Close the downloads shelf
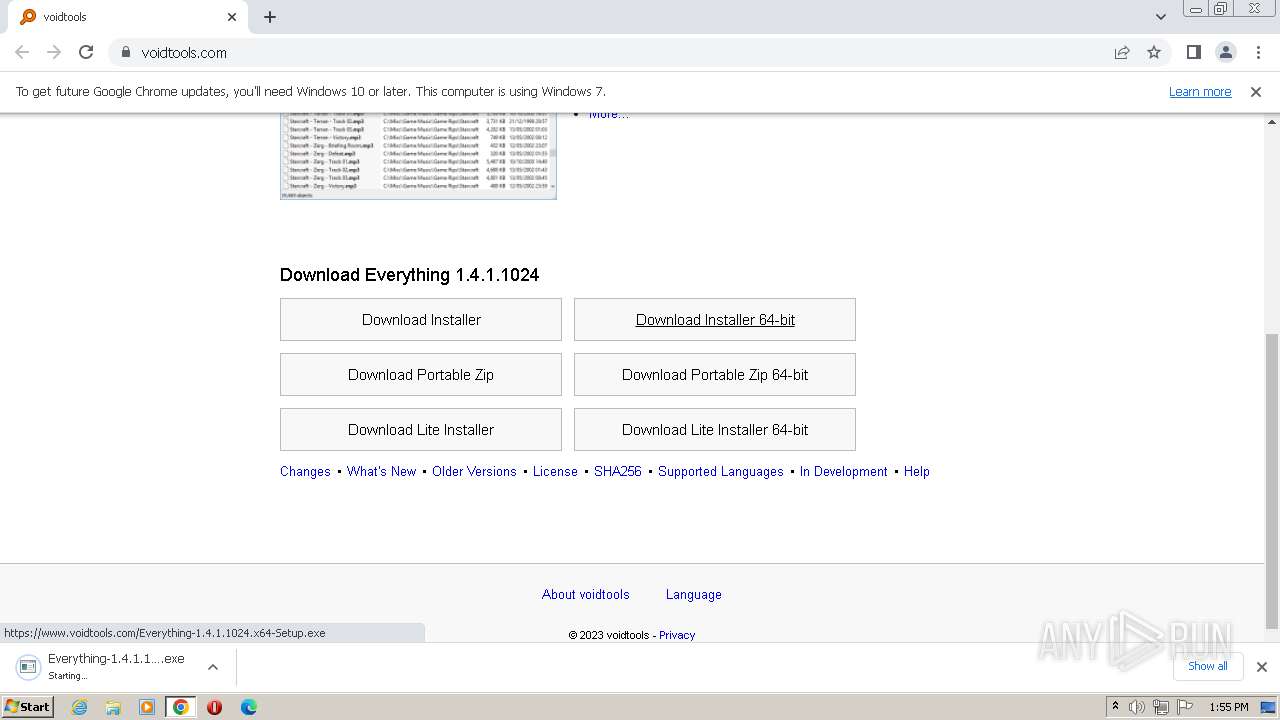Viewport: 1280px width, 720px height. 1261,667
